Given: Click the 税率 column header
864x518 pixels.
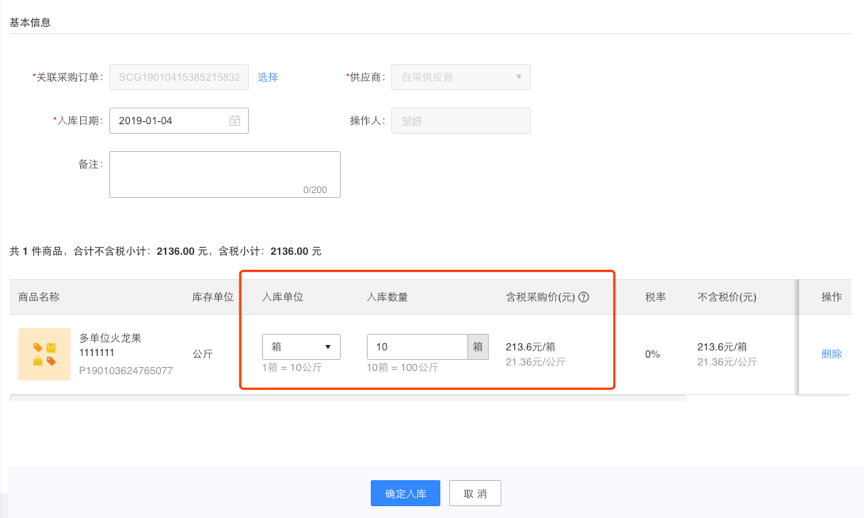Looking at the screenshot, I should [656, 297].
